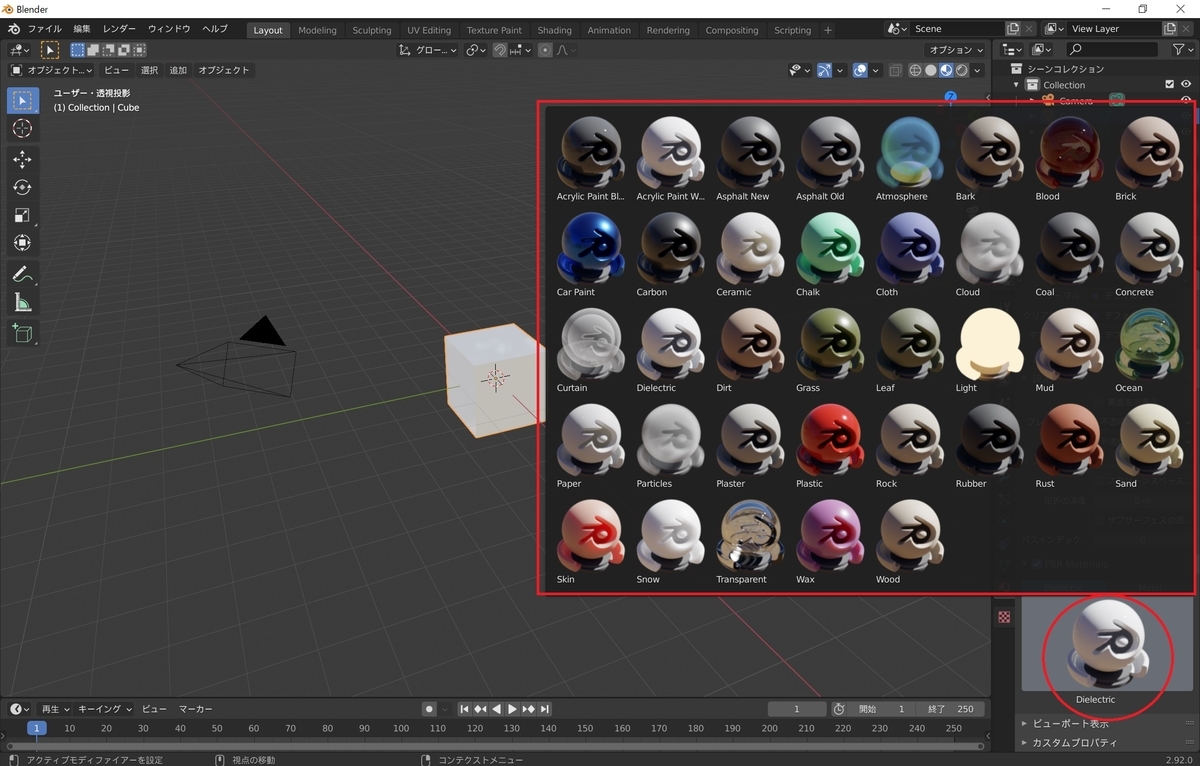Add a new workspace tab
1200x766 pixels.
coord(828,30)
